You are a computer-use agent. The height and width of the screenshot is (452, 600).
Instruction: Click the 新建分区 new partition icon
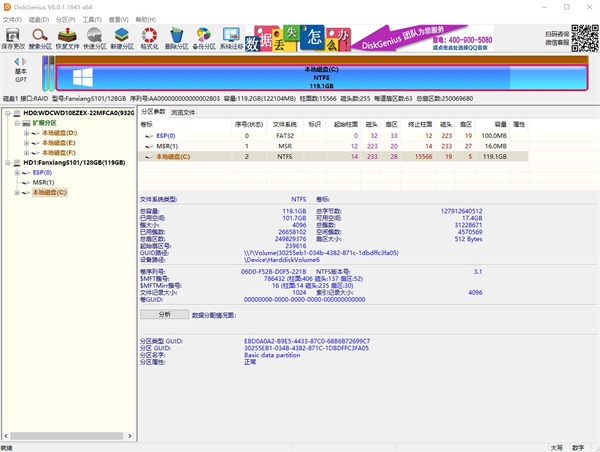(123, 38)
